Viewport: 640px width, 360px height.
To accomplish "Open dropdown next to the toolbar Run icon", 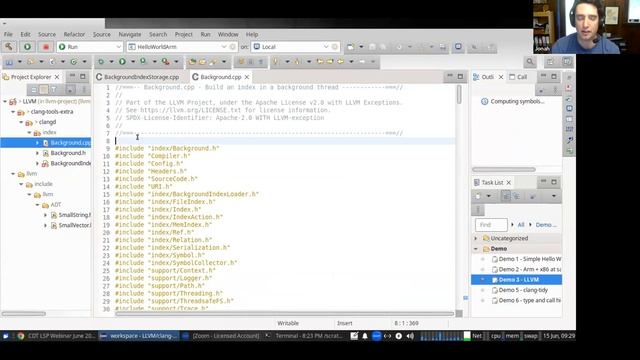I will pyautogui.click(x=133, y=62).
